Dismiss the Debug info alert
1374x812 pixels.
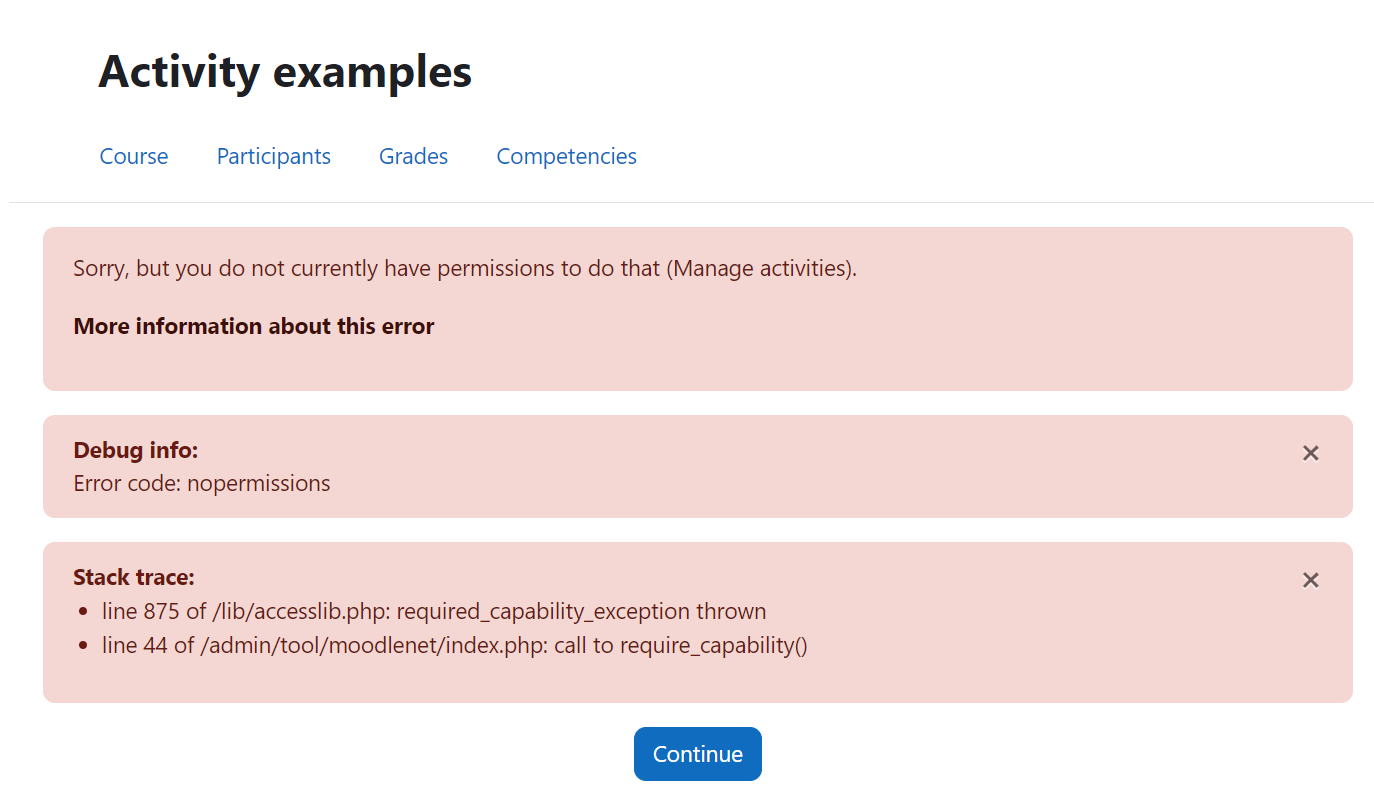pyautogui.click(x=1310, y=453)
